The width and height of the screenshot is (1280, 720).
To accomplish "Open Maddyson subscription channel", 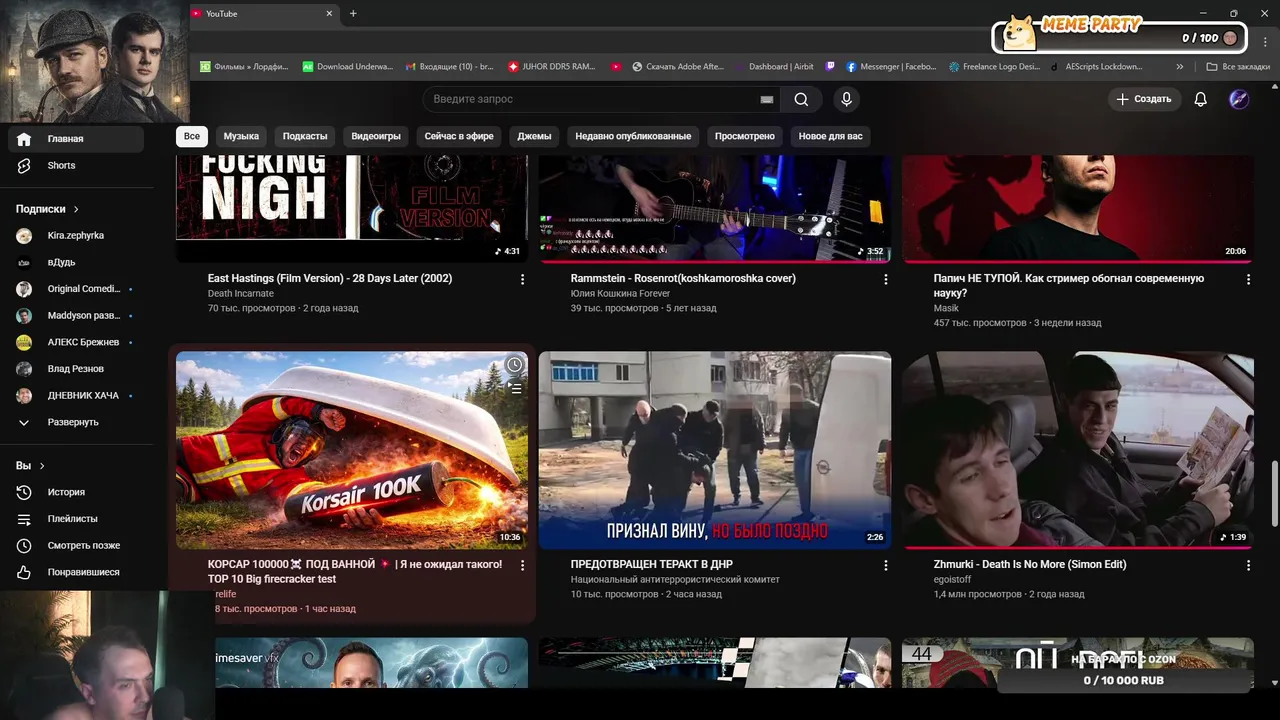I will tap(76, 316).
